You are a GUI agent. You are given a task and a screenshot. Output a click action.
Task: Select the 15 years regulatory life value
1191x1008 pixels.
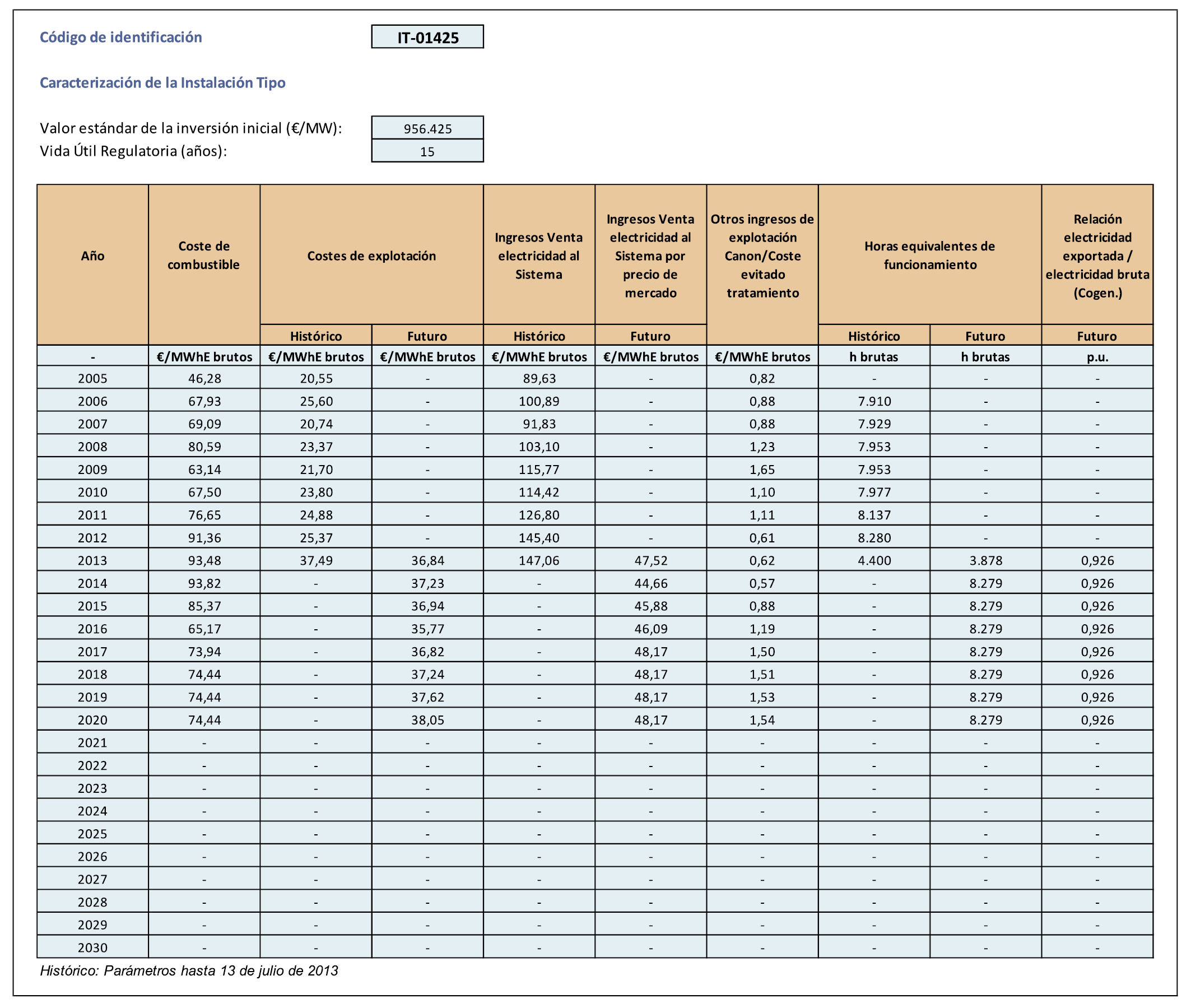click(427, 151)
